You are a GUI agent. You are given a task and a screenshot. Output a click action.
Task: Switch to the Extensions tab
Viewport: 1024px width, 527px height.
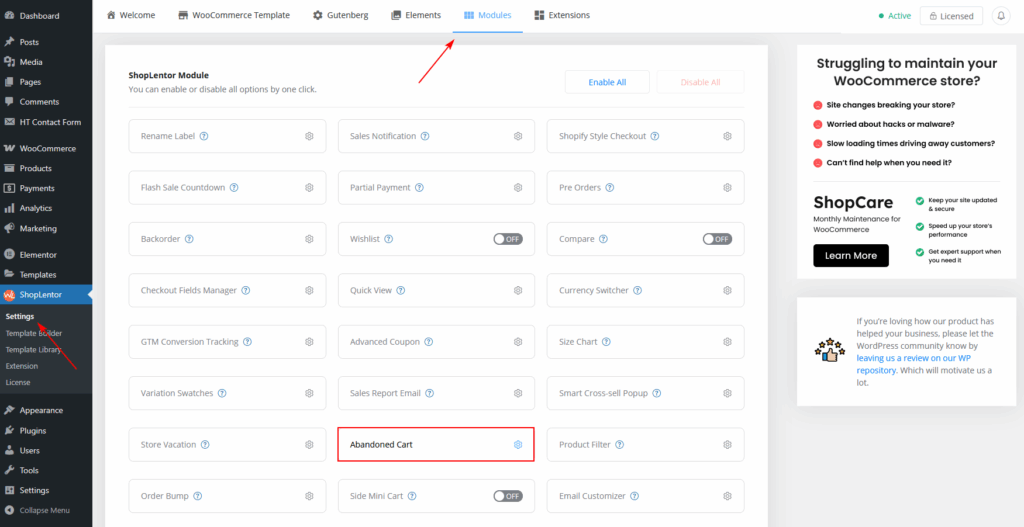point(562,15)
